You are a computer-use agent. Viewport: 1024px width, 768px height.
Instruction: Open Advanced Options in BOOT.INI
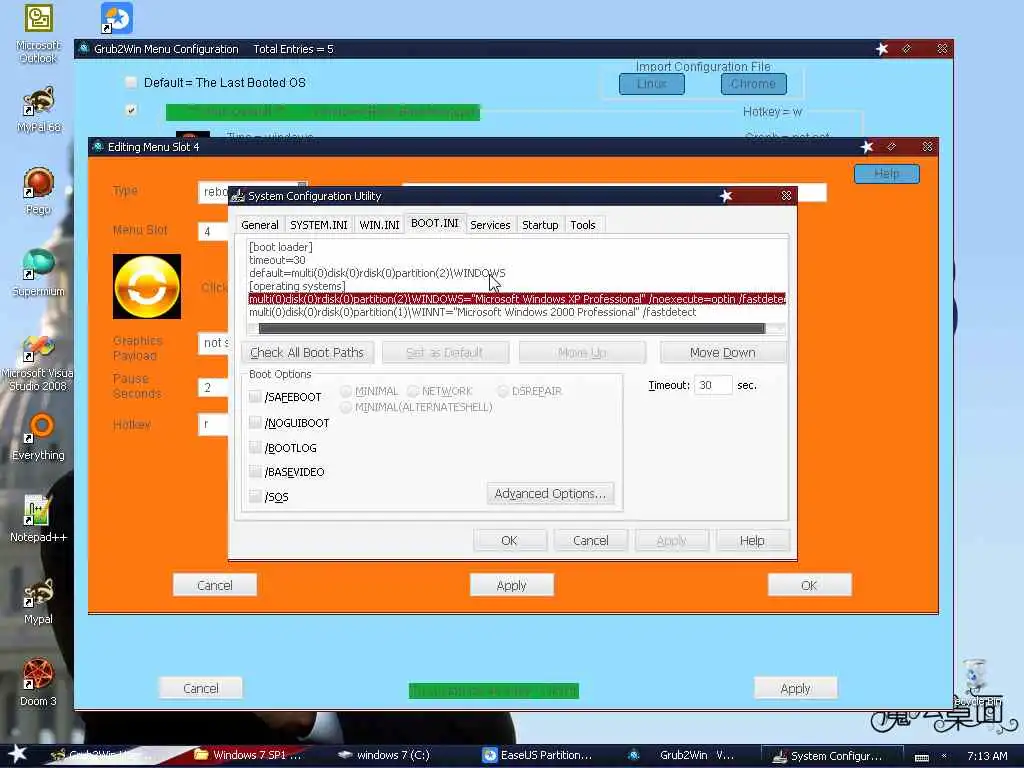pyautogui.click(x=550, y=494)
